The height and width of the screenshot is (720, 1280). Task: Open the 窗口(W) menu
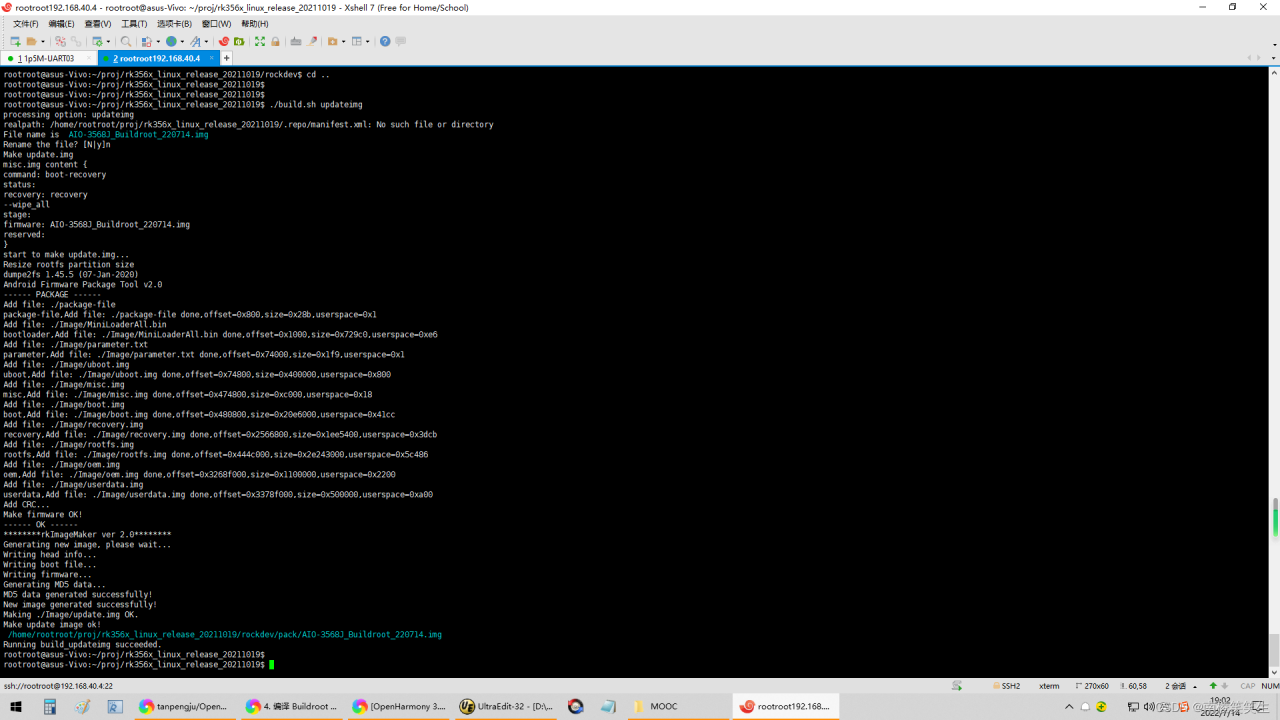pos(216,24)
